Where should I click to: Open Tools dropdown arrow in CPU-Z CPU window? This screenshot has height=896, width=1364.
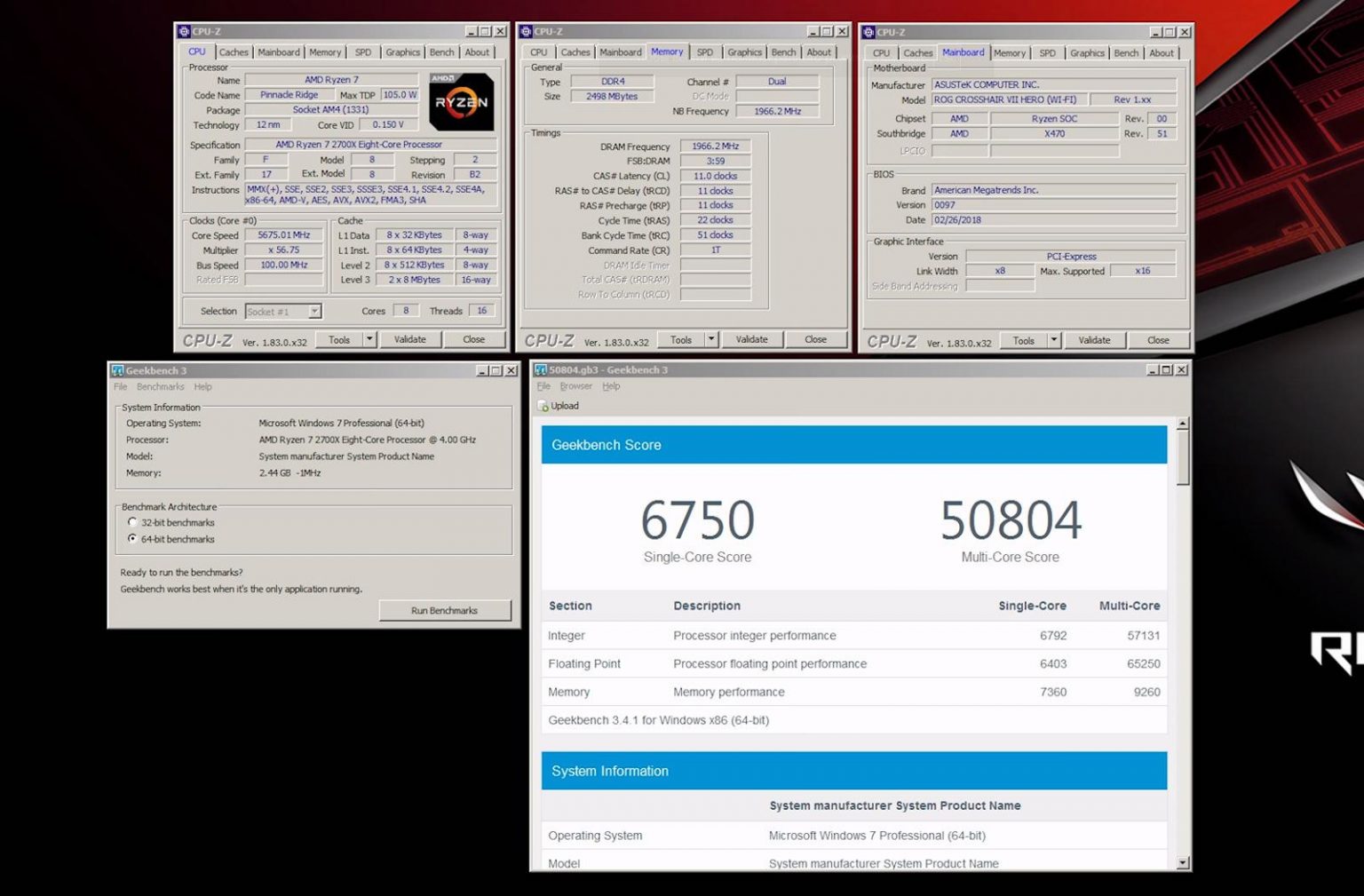(x=369, y=339)
